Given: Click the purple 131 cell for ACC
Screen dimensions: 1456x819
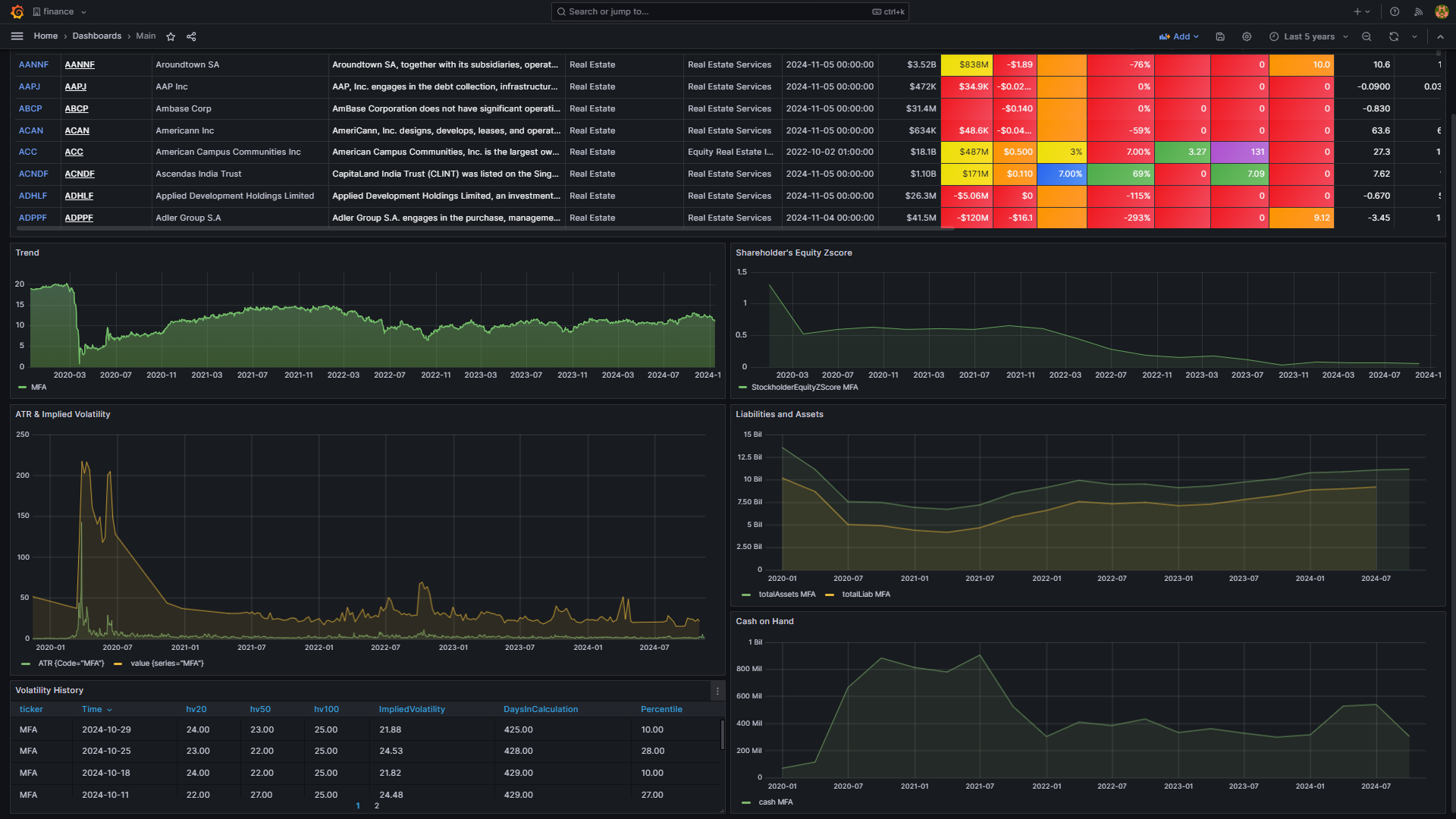Looking at the screenshot, I should pos(1239,152).
